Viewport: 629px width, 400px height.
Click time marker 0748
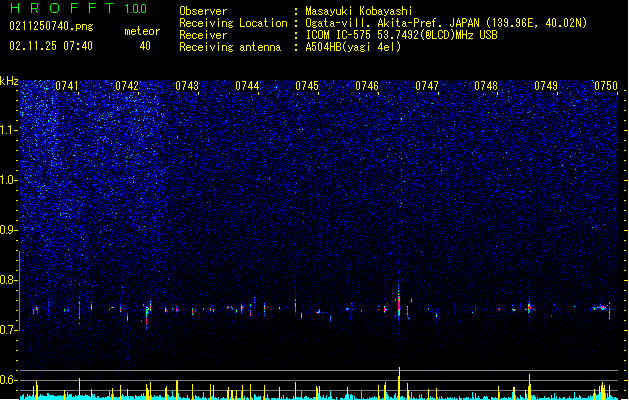(x=486, y=86)
